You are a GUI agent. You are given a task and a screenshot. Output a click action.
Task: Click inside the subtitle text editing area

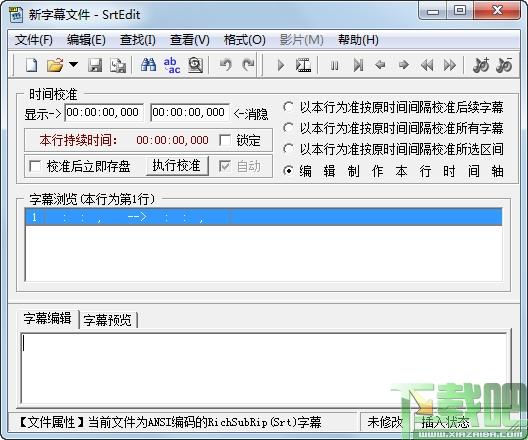pos(264,368)
